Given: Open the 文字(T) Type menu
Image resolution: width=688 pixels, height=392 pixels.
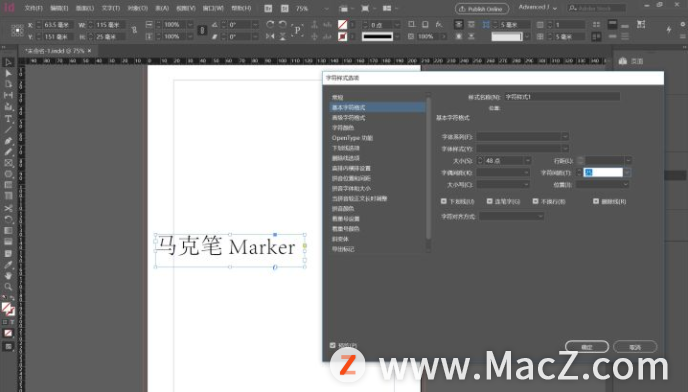Looking at the screenshot, I should pyautogui.click(x=111, y=8).
